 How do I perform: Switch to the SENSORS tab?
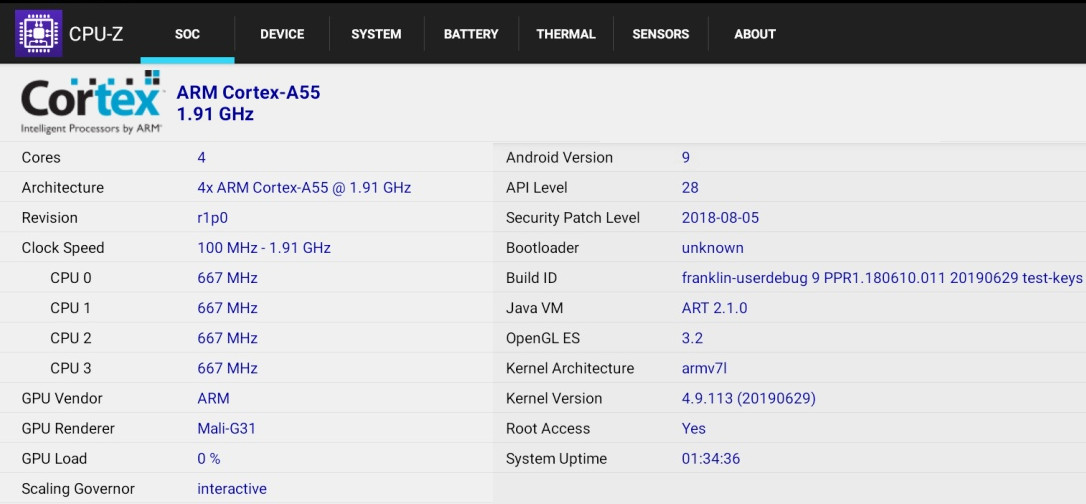pos(661,34)
